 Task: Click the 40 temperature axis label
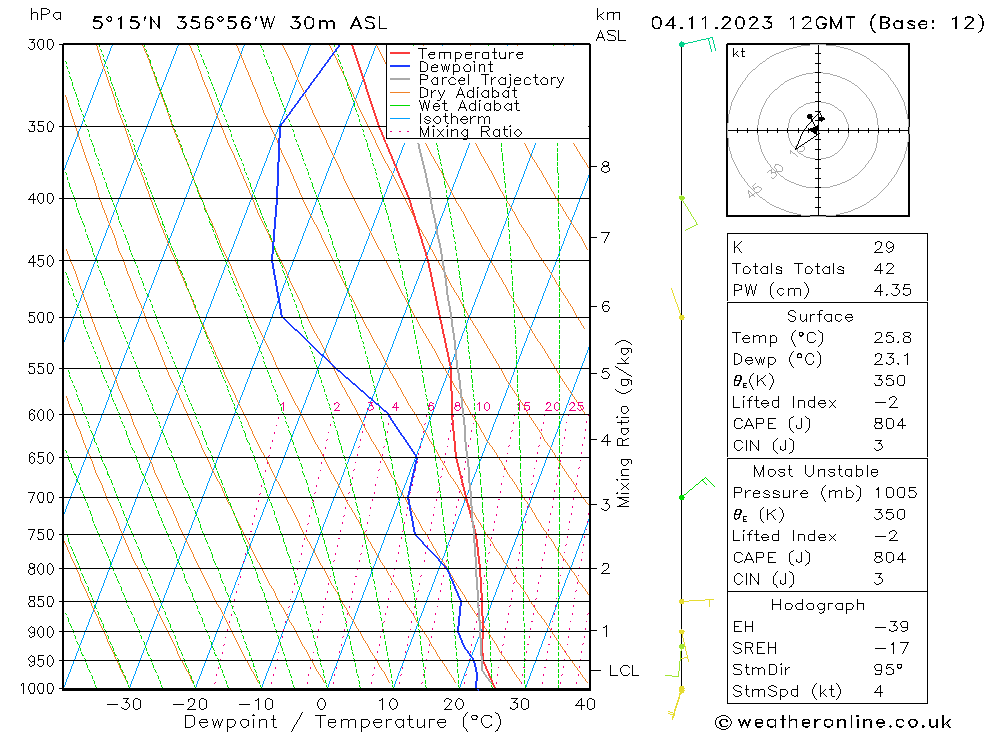[x=585, y=704]
